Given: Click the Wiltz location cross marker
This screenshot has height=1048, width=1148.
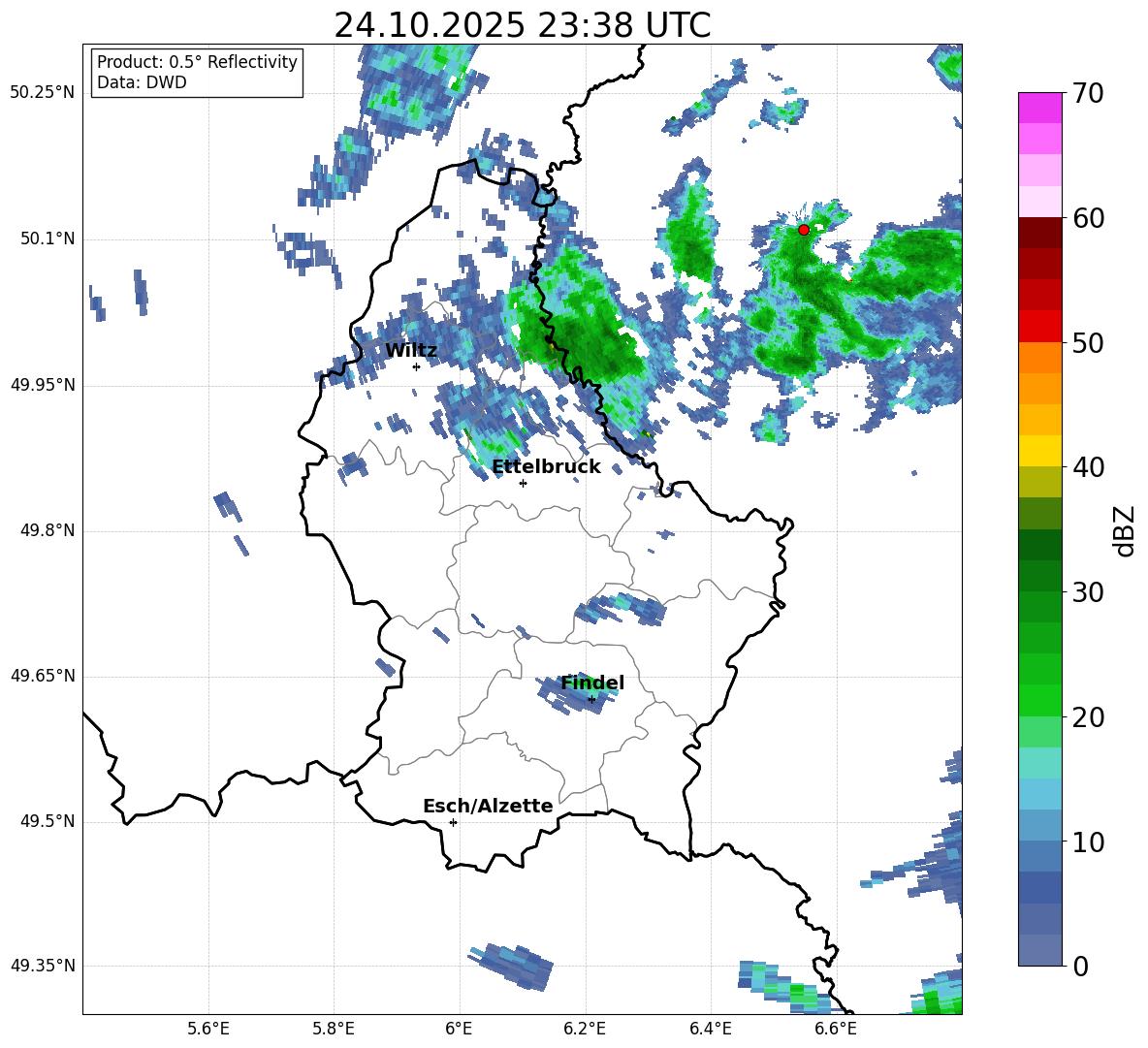Looking at the screenshot, I should (x=416, y=366).
